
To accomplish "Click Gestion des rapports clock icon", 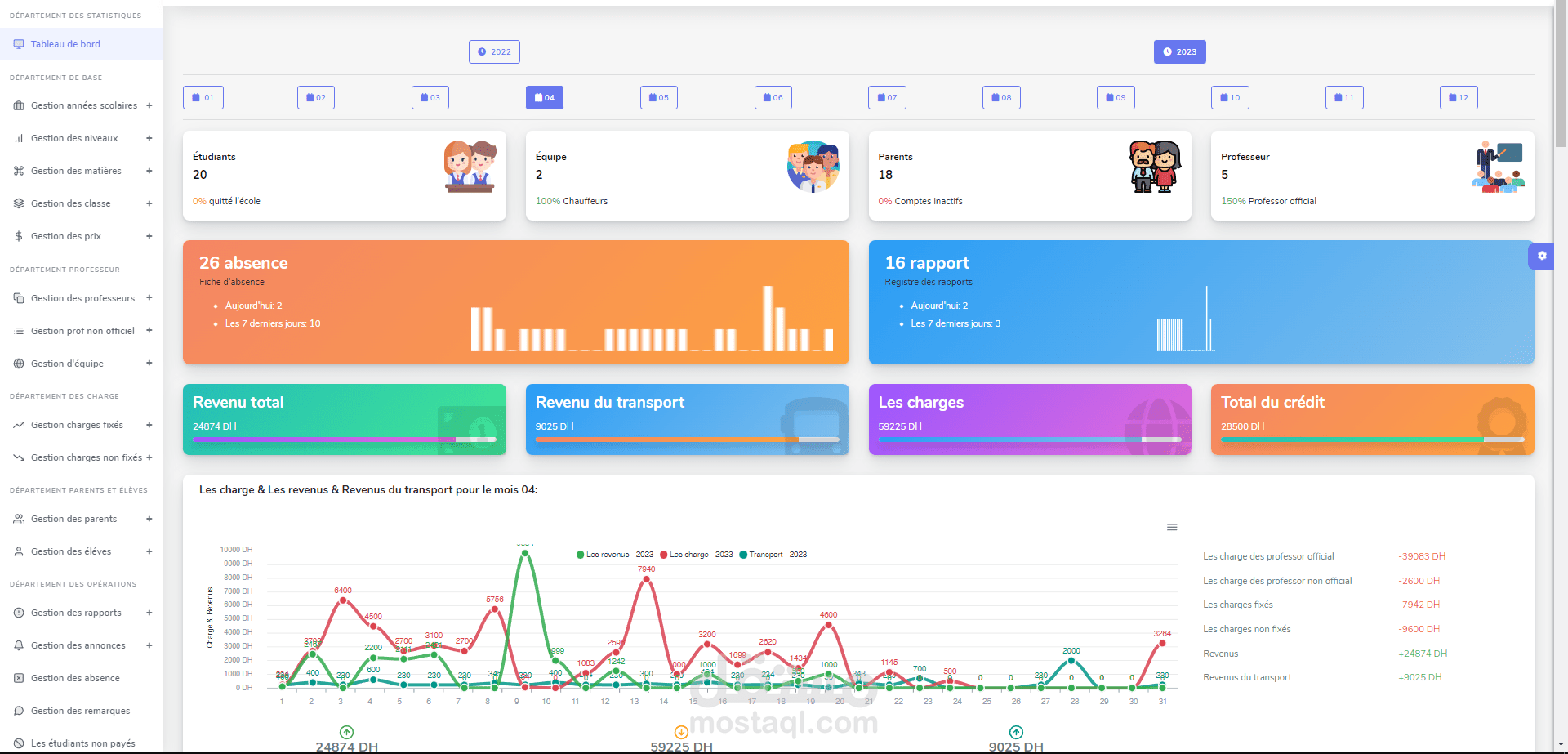I will click(x=19, y=613).
